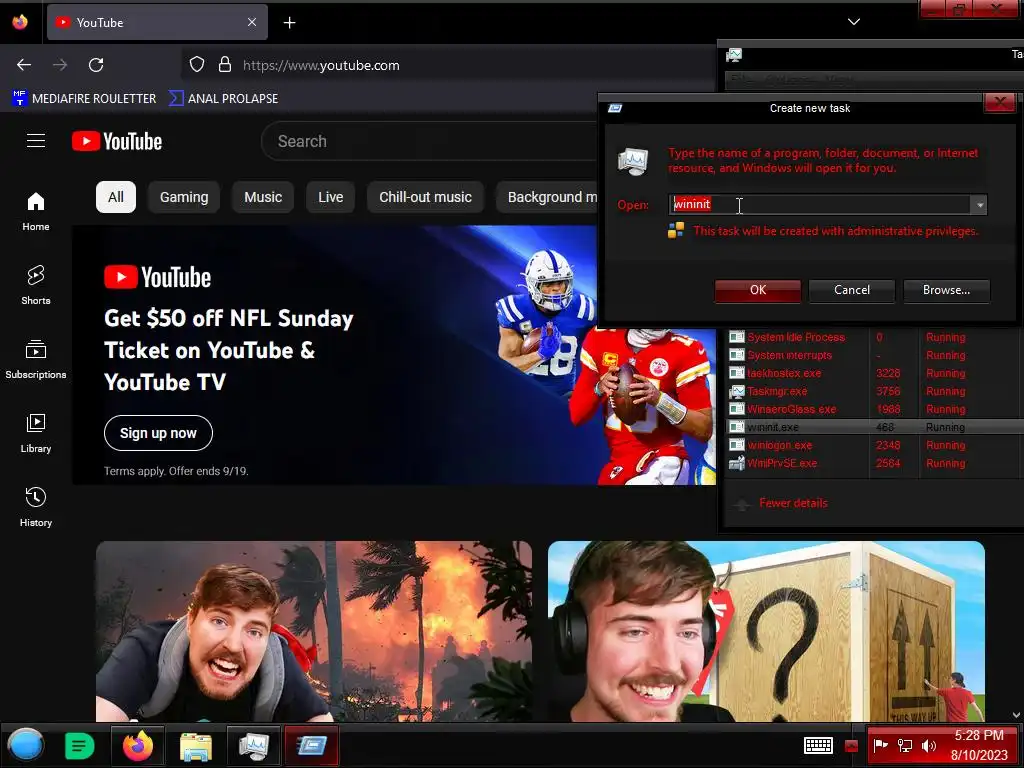Viewport: 1024px width, 768px height.
Task: Close the Create new task dialog
Action: coord(999,102)
